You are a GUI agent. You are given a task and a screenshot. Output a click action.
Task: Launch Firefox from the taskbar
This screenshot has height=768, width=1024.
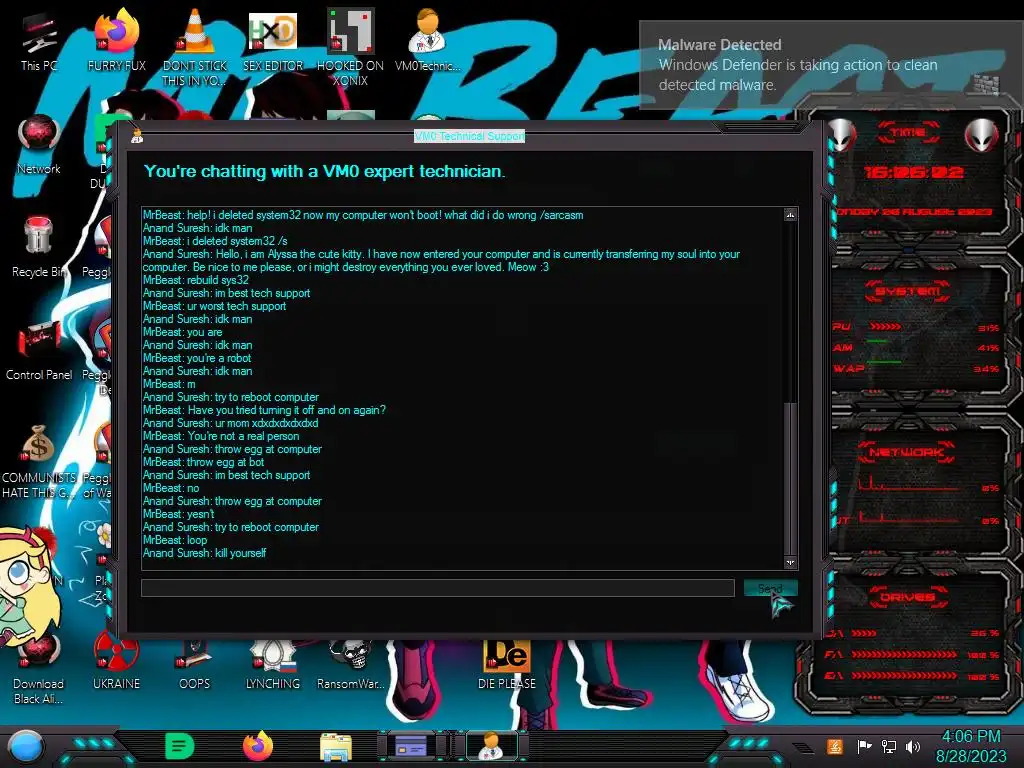tap(258, 746)
